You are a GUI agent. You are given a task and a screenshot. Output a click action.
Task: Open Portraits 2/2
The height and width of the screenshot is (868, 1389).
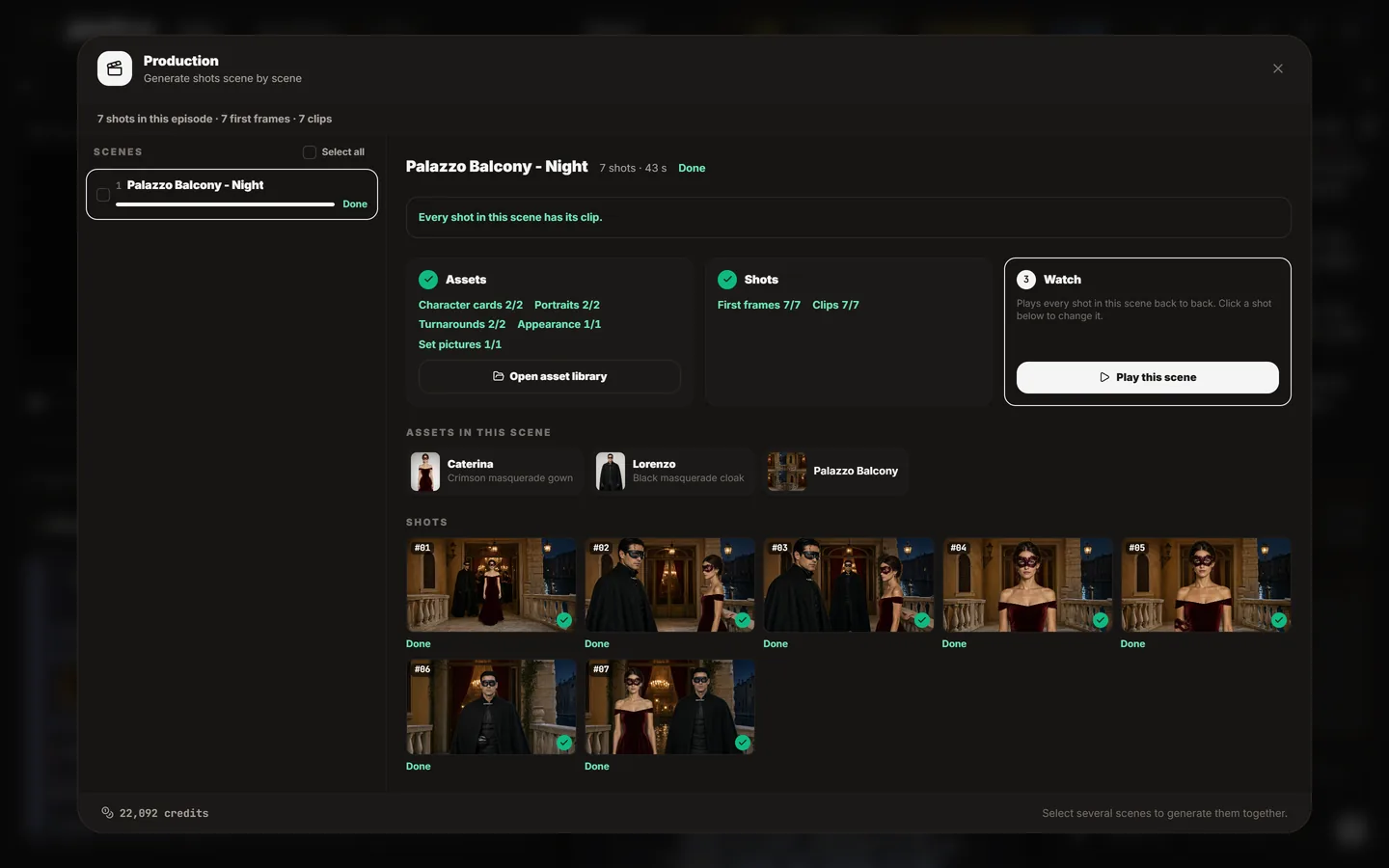click(x=567, y=305)
